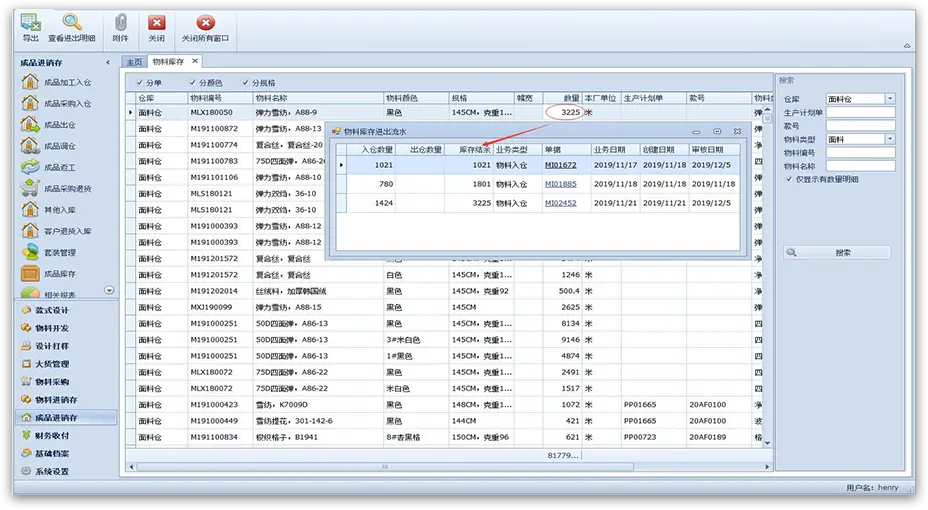Open document link MI01672

[x=560, y=165]
